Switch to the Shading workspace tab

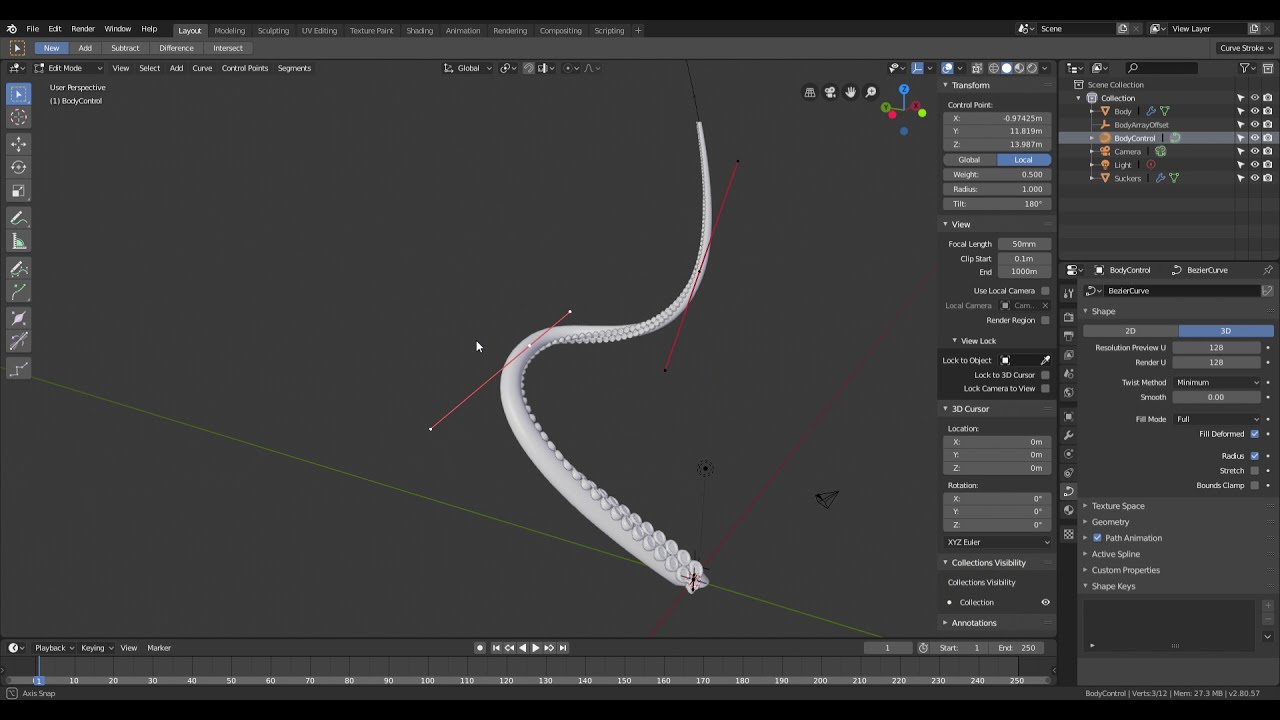click(x=419, y=30)
